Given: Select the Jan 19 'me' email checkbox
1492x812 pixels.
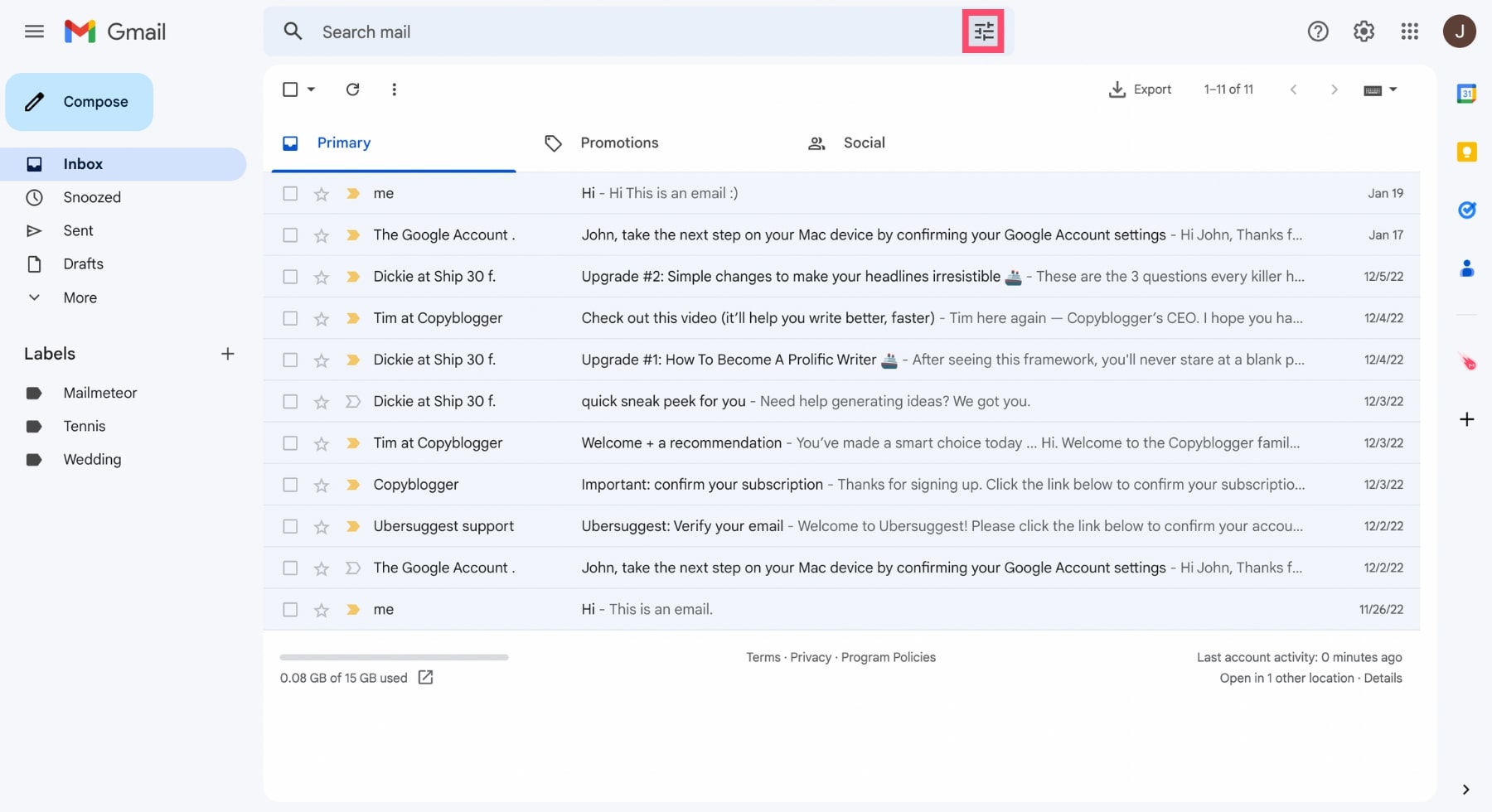Looking at the screenshot, I should [290, 193].
